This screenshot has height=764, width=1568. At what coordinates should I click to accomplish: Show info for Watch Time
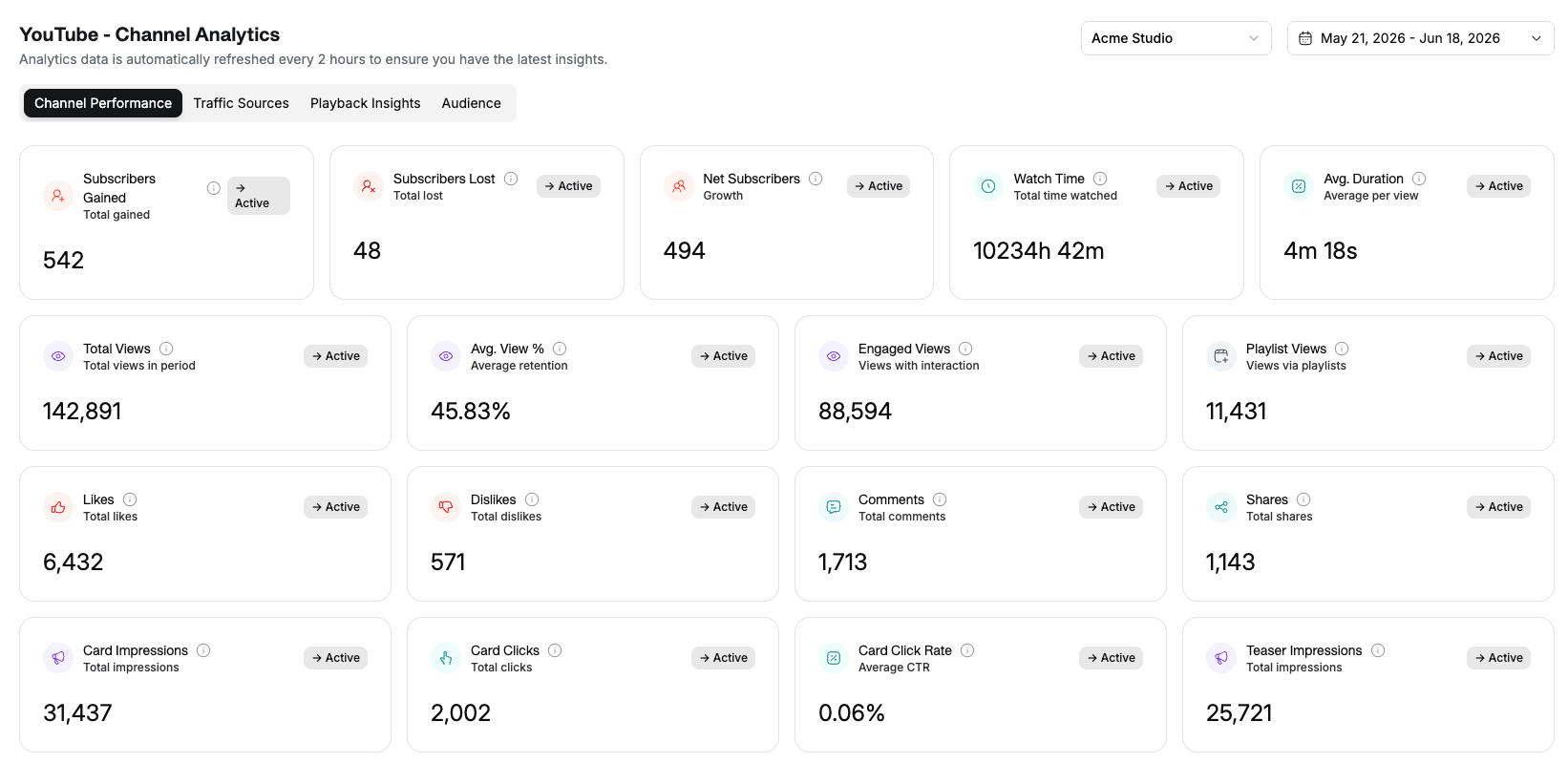pyautogui.click(x=1100, y=179)
